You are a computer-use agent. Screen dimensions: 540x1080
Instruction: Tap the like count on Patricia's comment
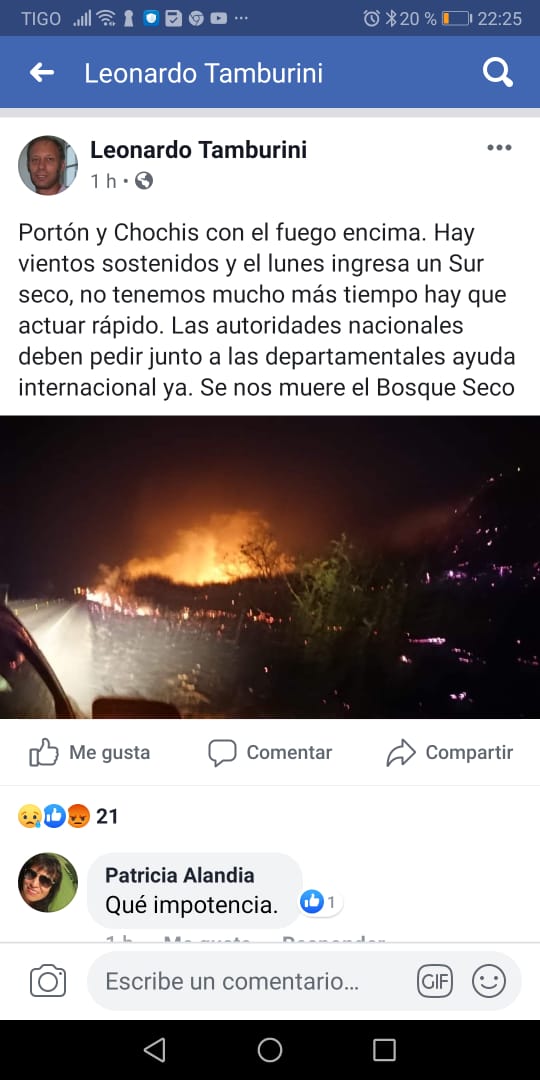[321, 902]
